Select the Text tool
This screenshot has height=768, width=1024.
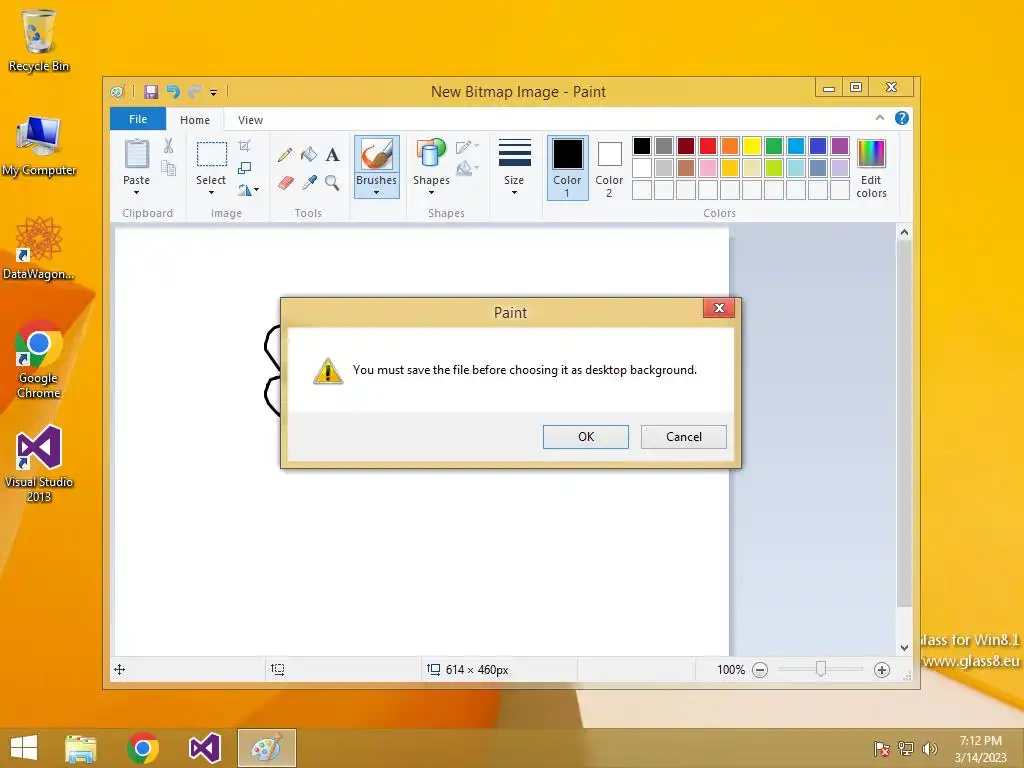point(332,155)
